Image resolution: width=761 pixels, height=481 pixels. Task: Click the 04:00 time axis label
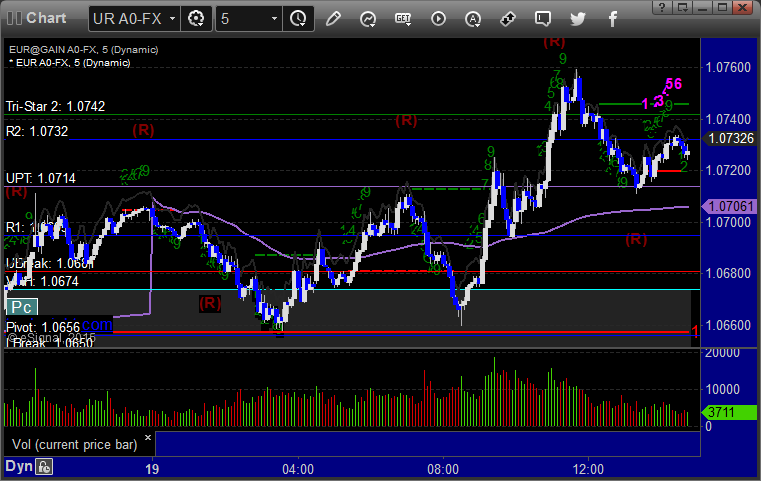[x=298, y=469]
